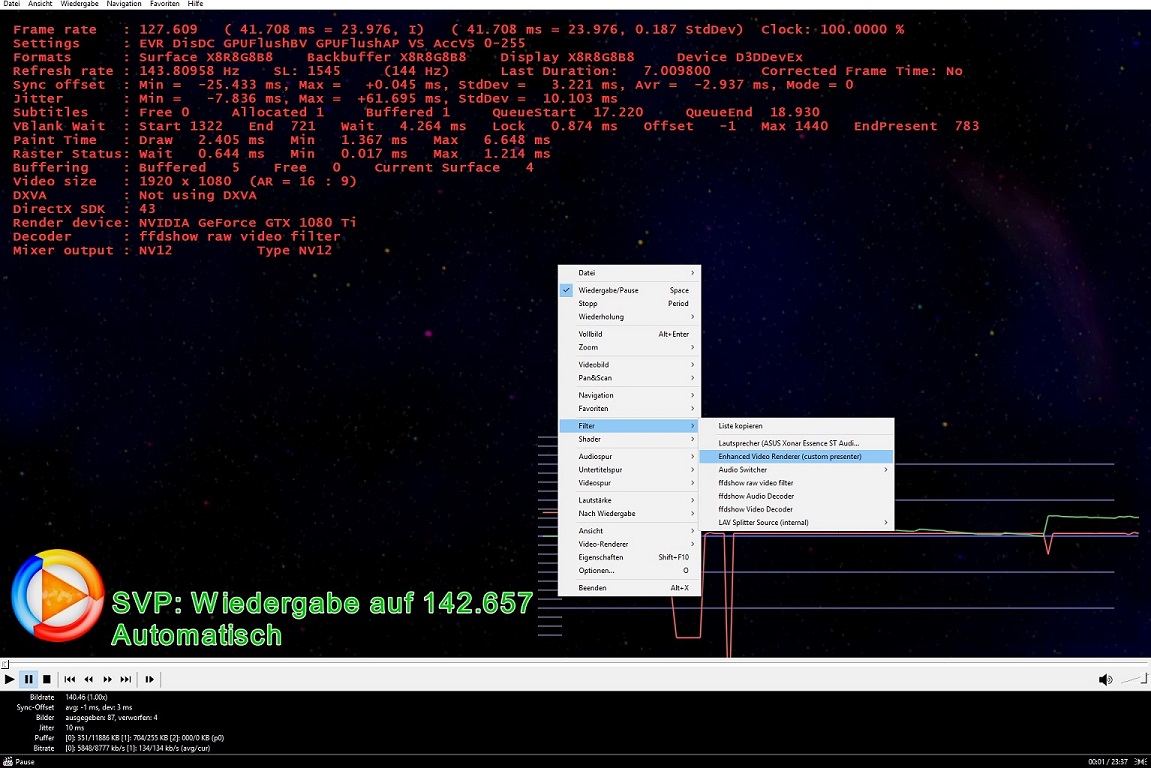Screen dimensions: 1151x768
Task: Expand the Pan&Scan submenu
Action: [630, 377]
